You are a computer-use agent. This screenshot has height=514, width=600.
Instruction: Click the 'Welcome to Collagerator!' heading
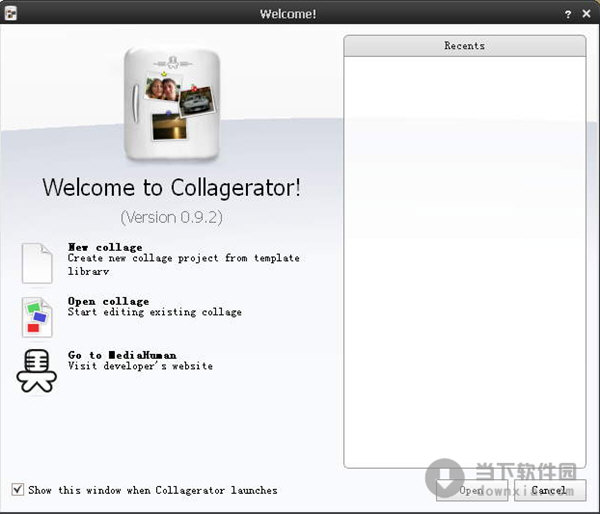click(171, 188)
